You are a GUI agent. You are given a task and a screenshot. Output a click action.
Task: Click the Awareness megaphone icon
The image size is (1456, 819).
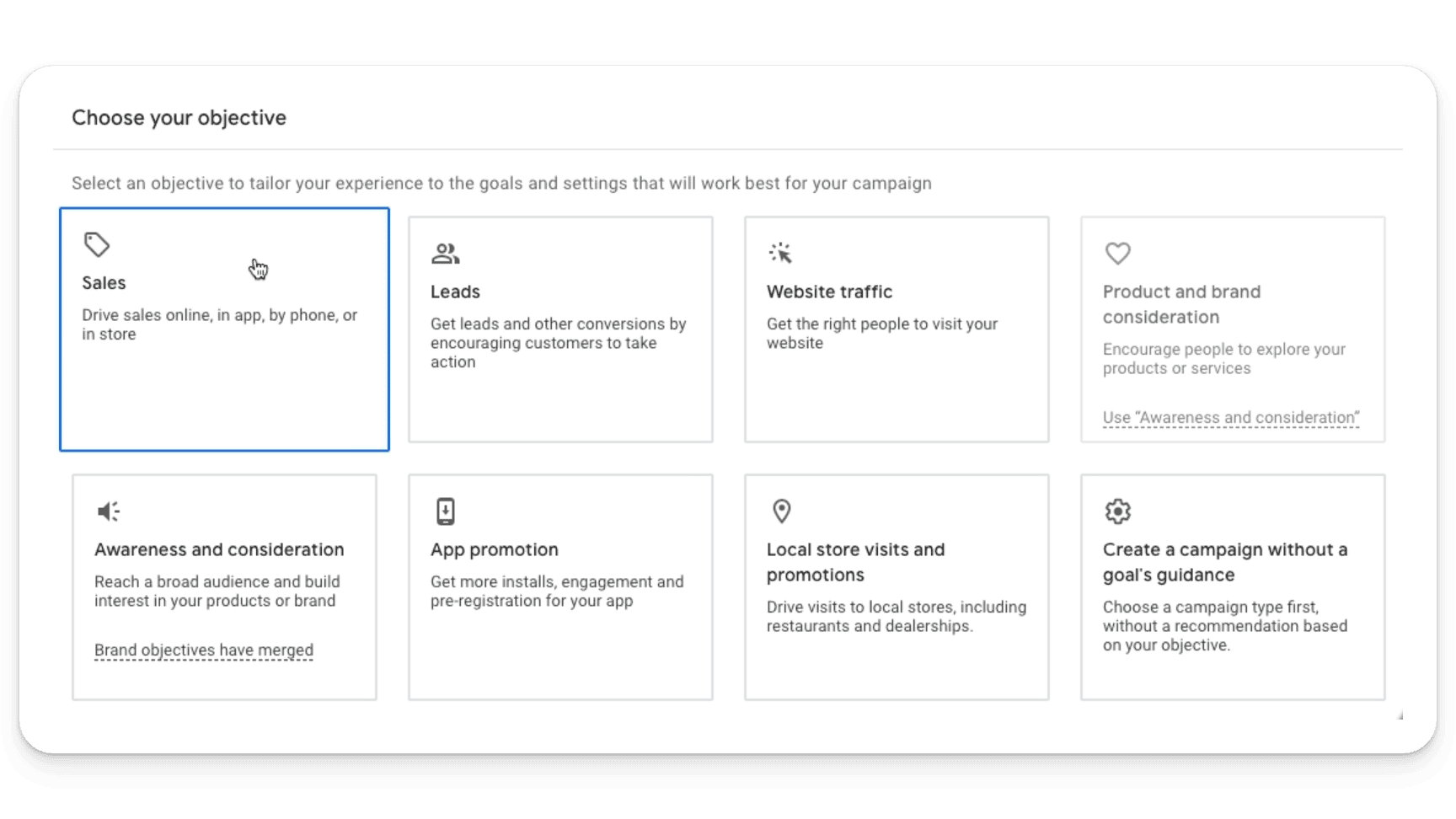(x=109, y=511)
